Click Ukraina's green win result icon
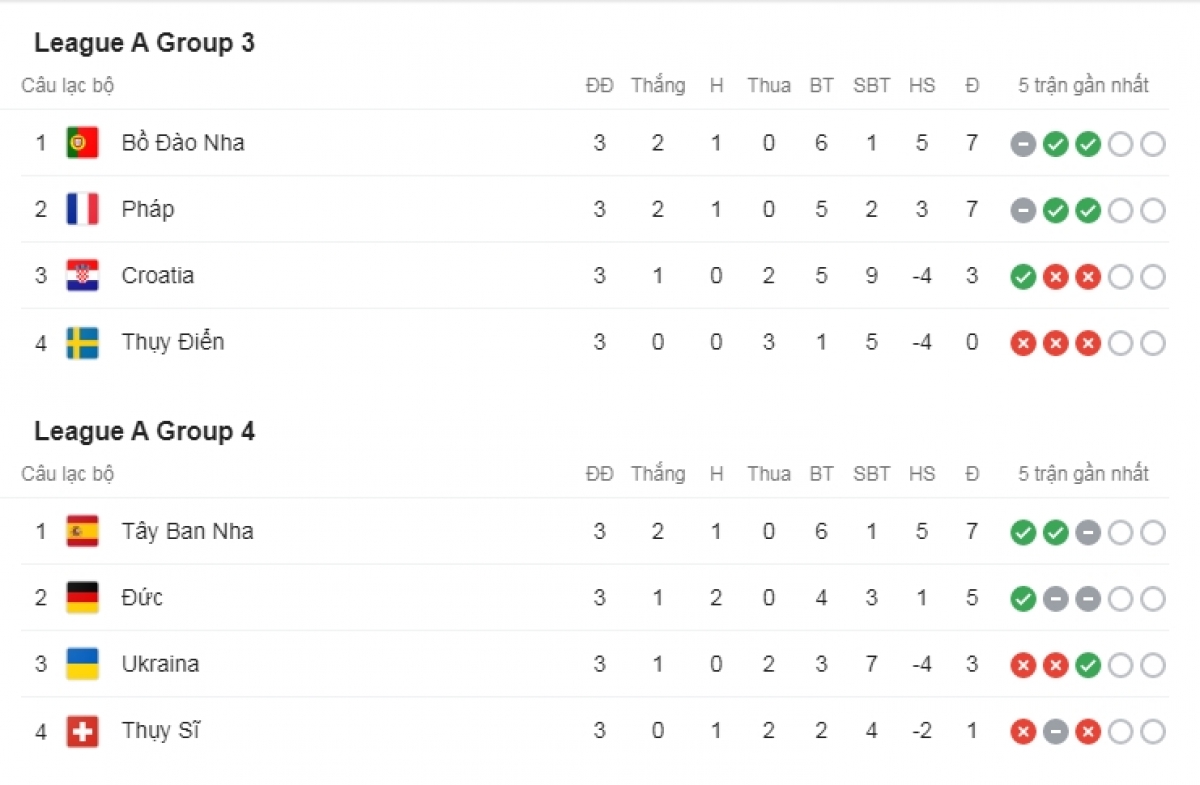The width and height of the screenshot is (1200, 785). [x=1088, y=665]
